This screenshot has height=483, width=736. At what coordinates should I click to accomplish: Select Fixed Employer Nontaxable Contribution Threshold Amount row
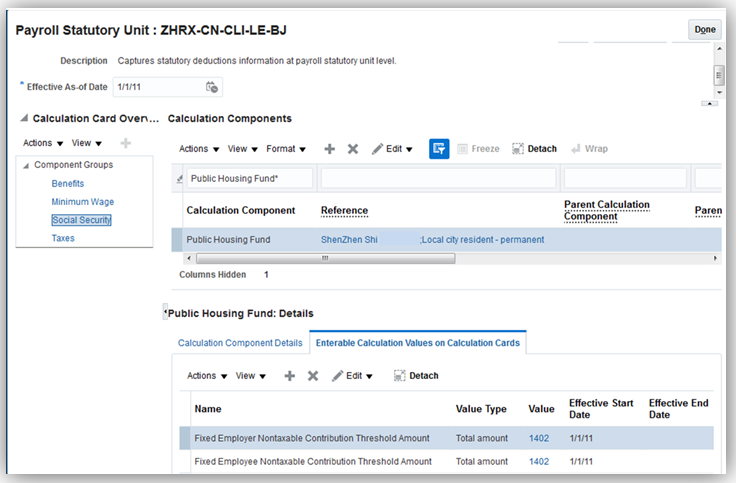(x=446, y=438)
